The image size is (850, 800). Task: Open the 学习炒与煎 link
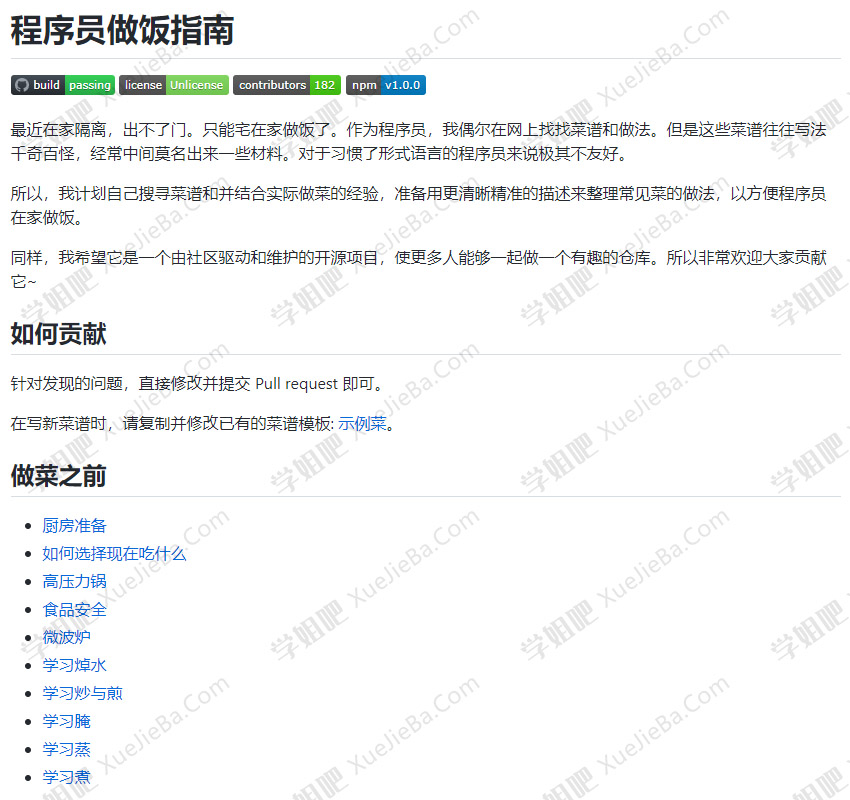[x=82, y=693]
